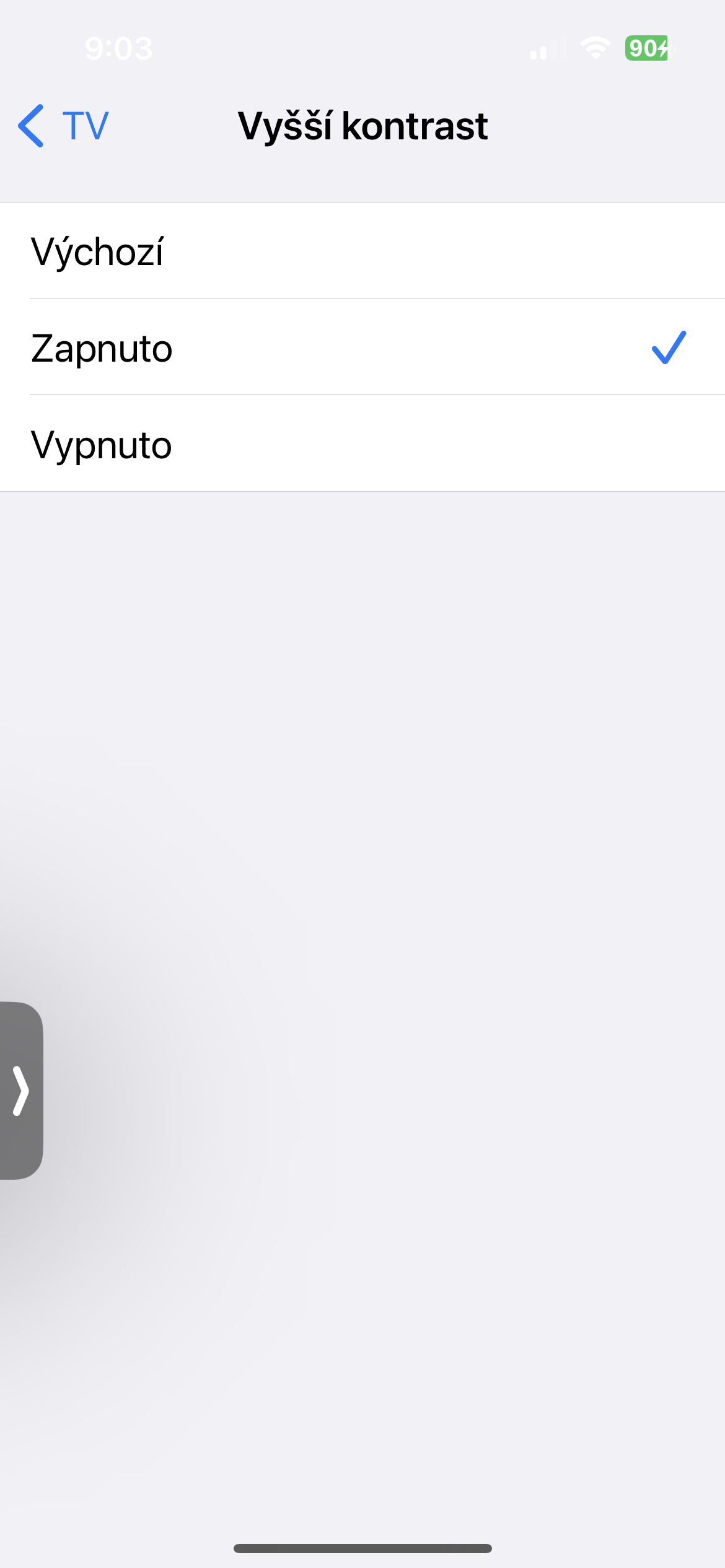Click empty right side of Vypnuto row
Screen dimensions: 725x1568
tap(496, 443)
